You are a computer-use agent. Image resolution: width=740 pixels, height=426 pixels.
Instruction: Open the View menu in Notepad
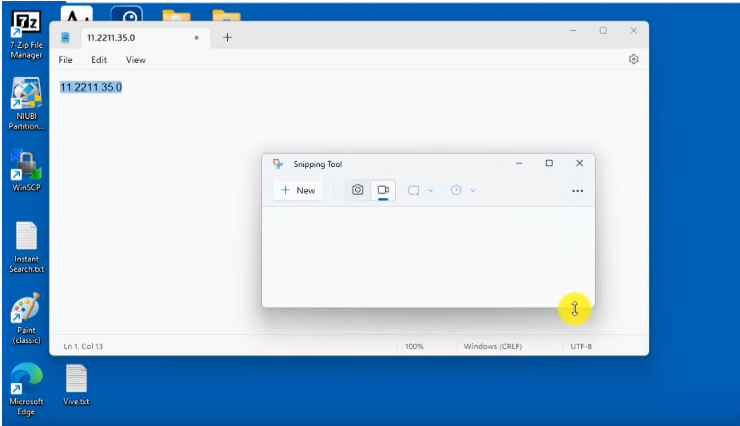coord(135,60)
